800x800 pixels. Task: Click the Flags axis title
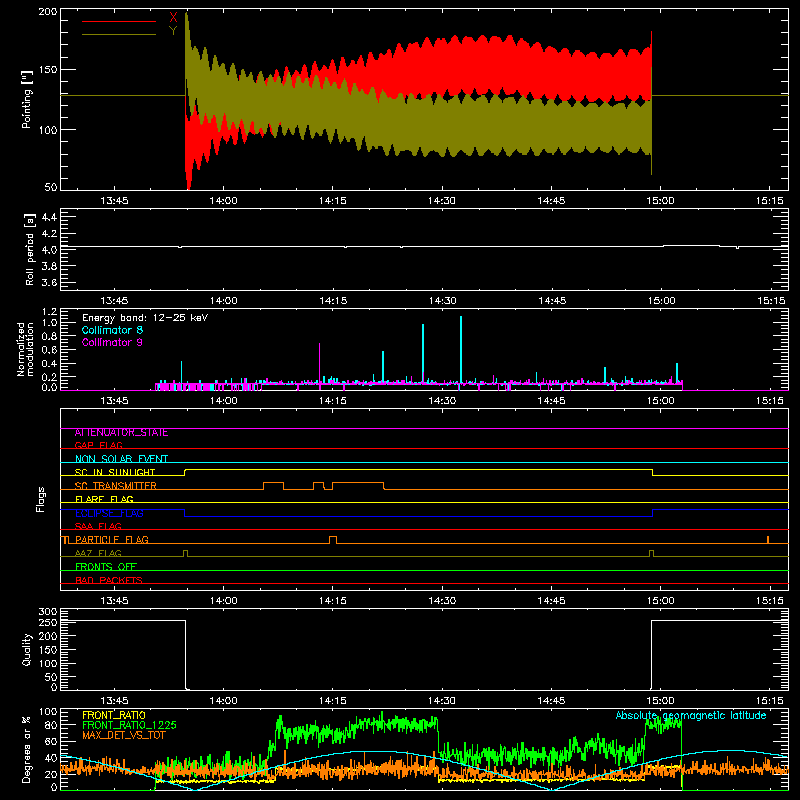click(40, 499)
